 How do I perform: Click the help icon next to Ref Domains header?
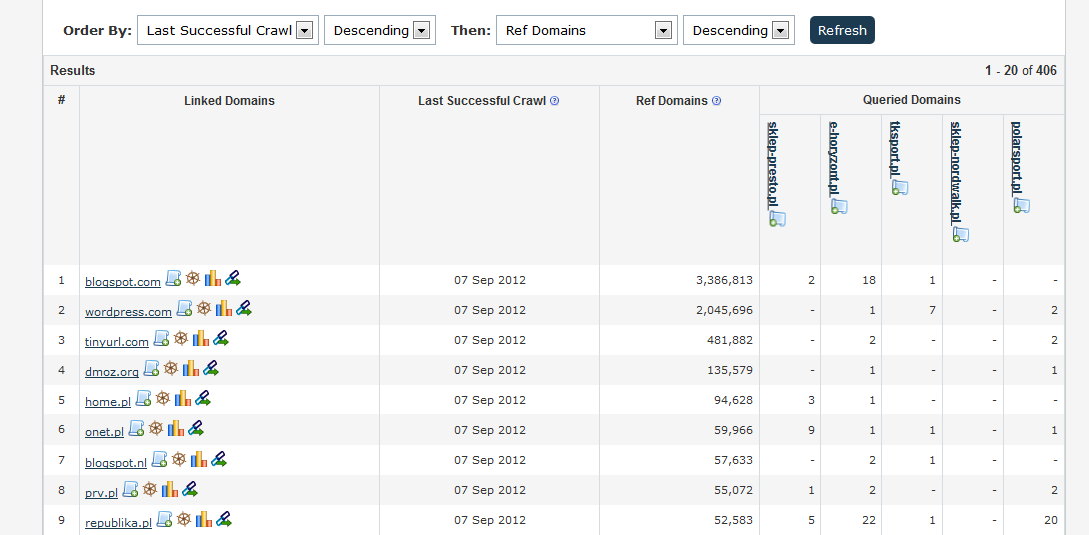(716, 101)
